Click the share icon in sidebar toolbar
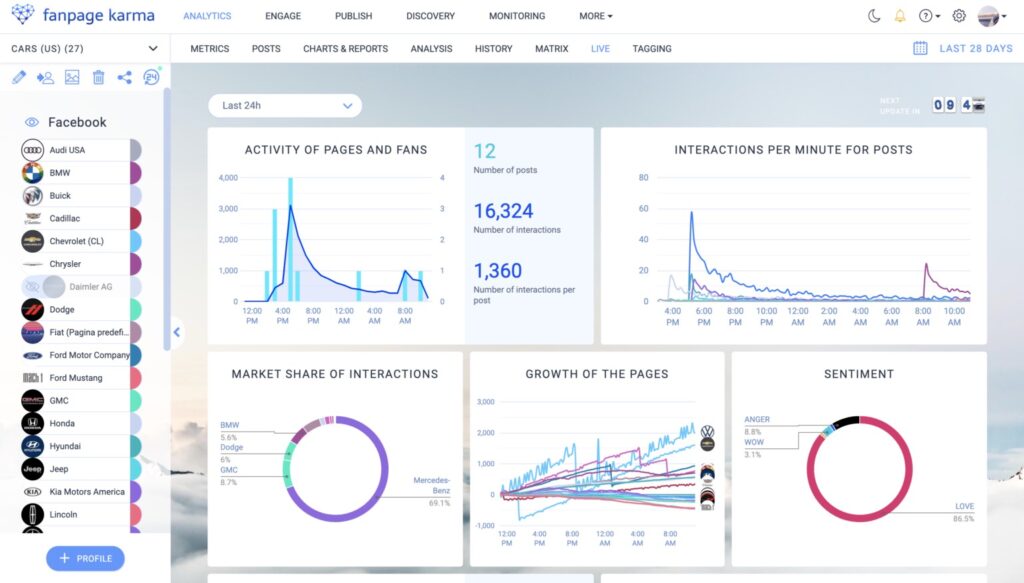 pyautogui.click(x=125, y=77)
